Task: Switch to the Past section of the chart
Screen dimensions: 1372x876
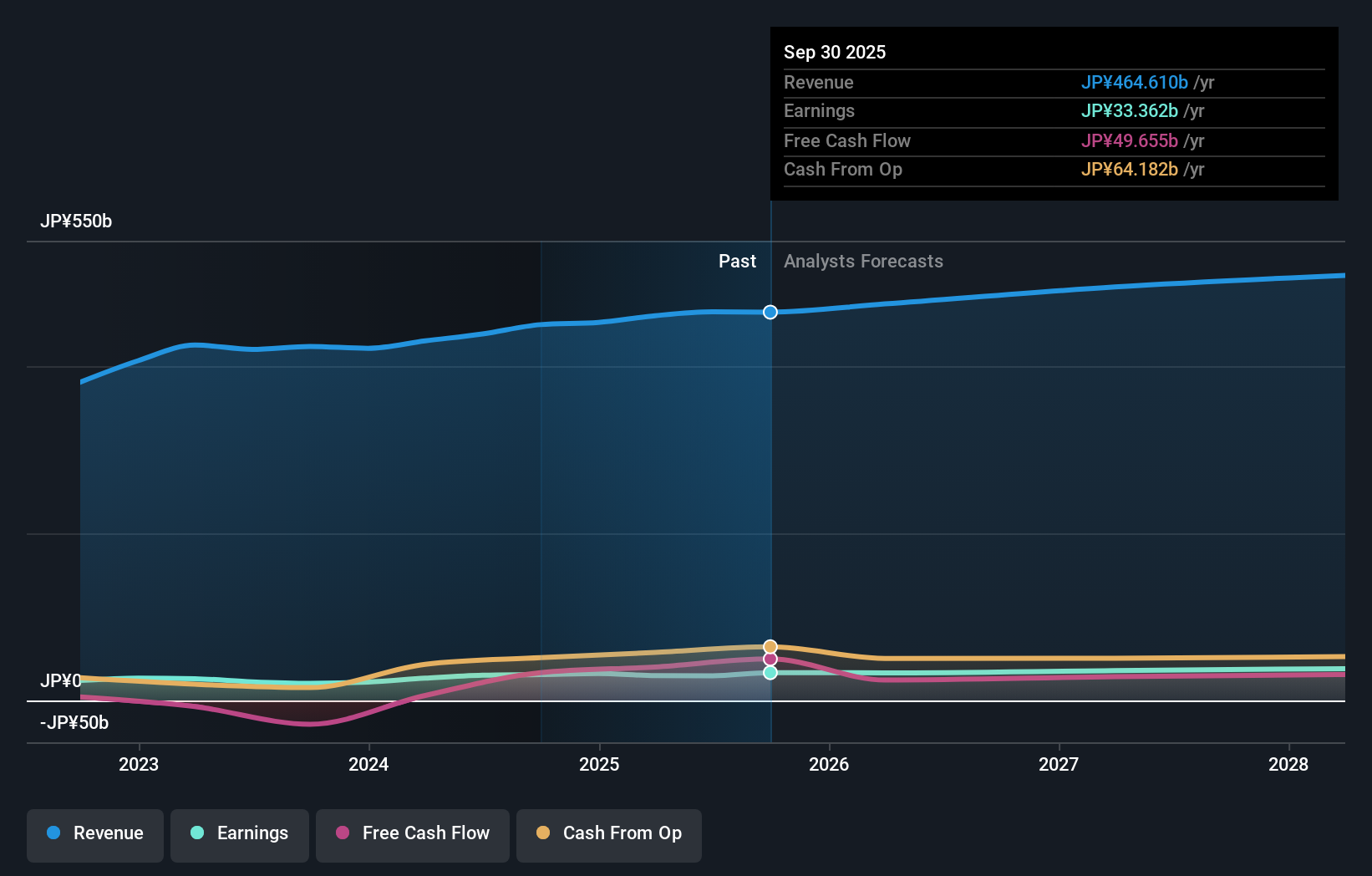Action: 737,261
